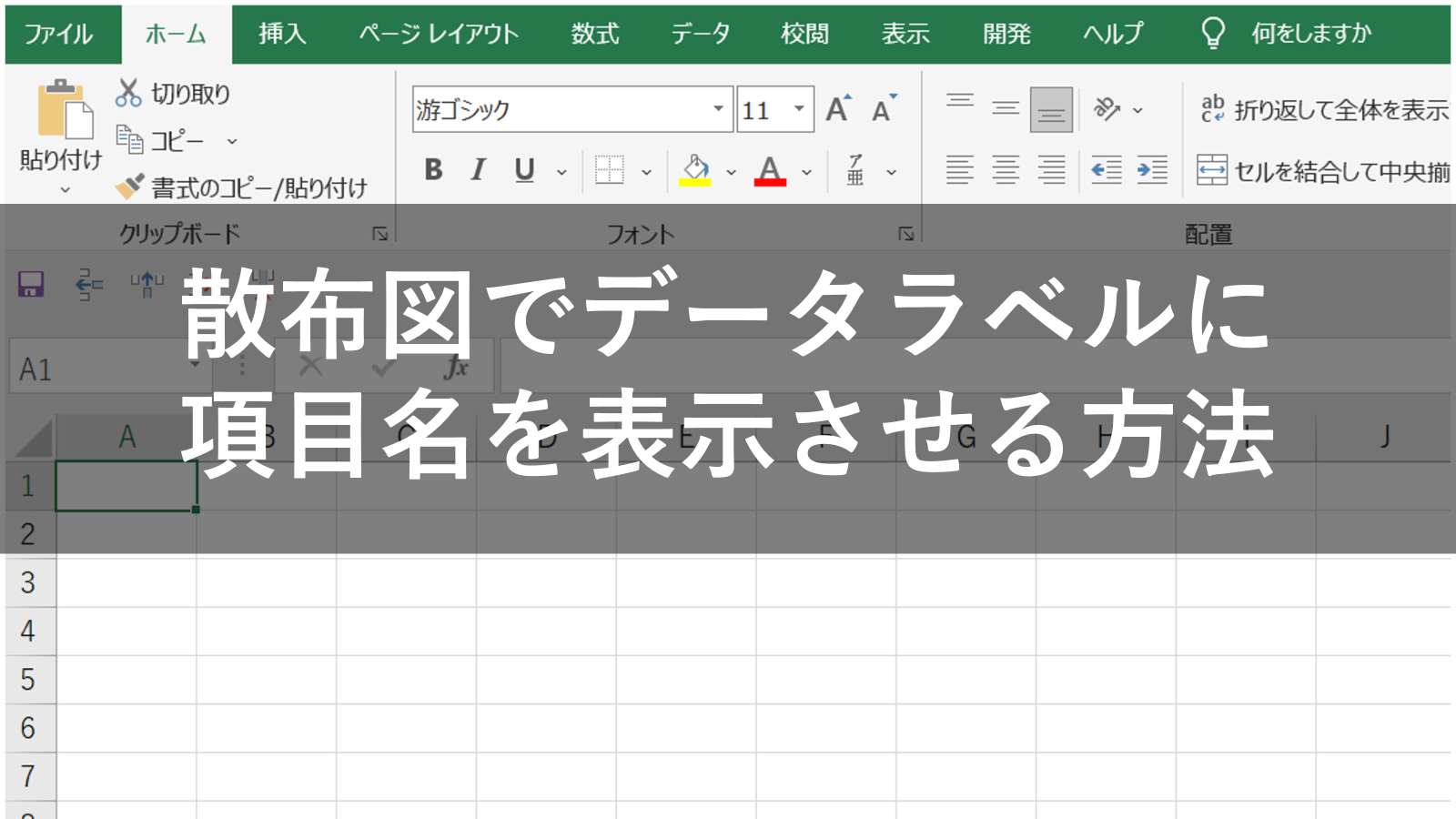Select column A header
Viewport: 1456px width, 819px height.
point(126,437)
